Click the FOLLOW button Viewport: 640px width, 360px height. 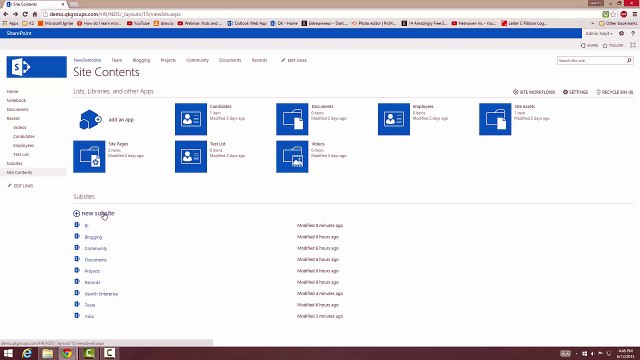613,45
